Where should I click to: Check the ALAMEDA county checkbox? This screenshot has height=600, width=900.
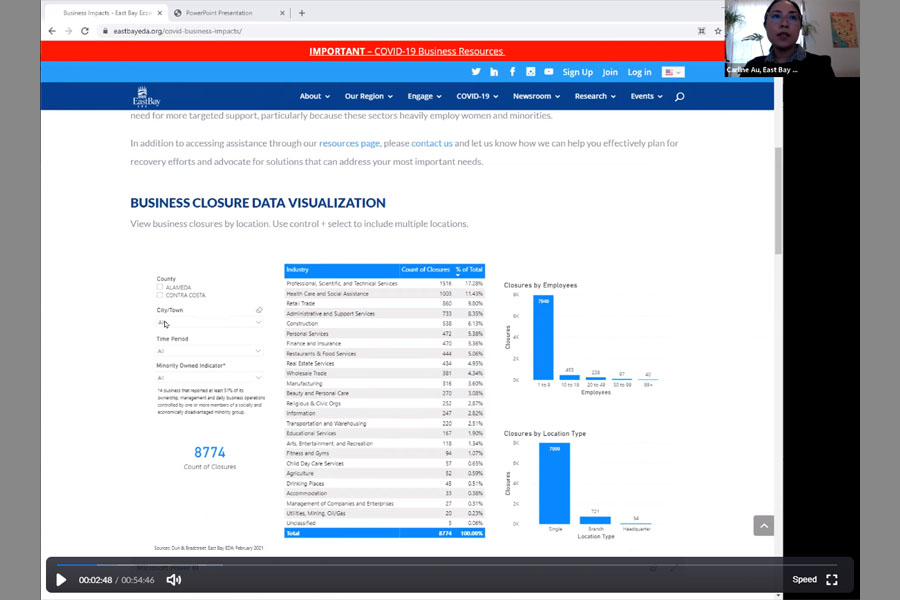(x=160, y=287)
